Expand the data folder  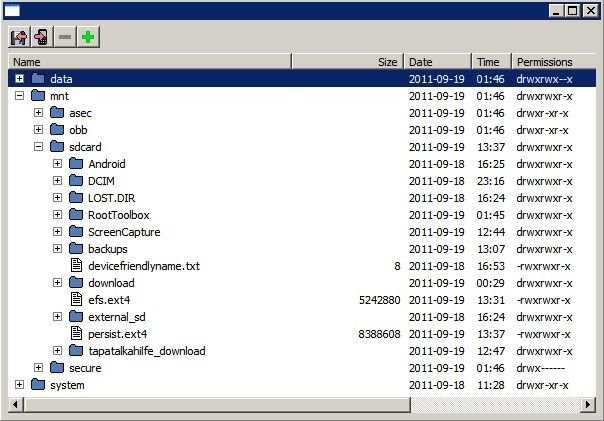[x=19, y=79]
